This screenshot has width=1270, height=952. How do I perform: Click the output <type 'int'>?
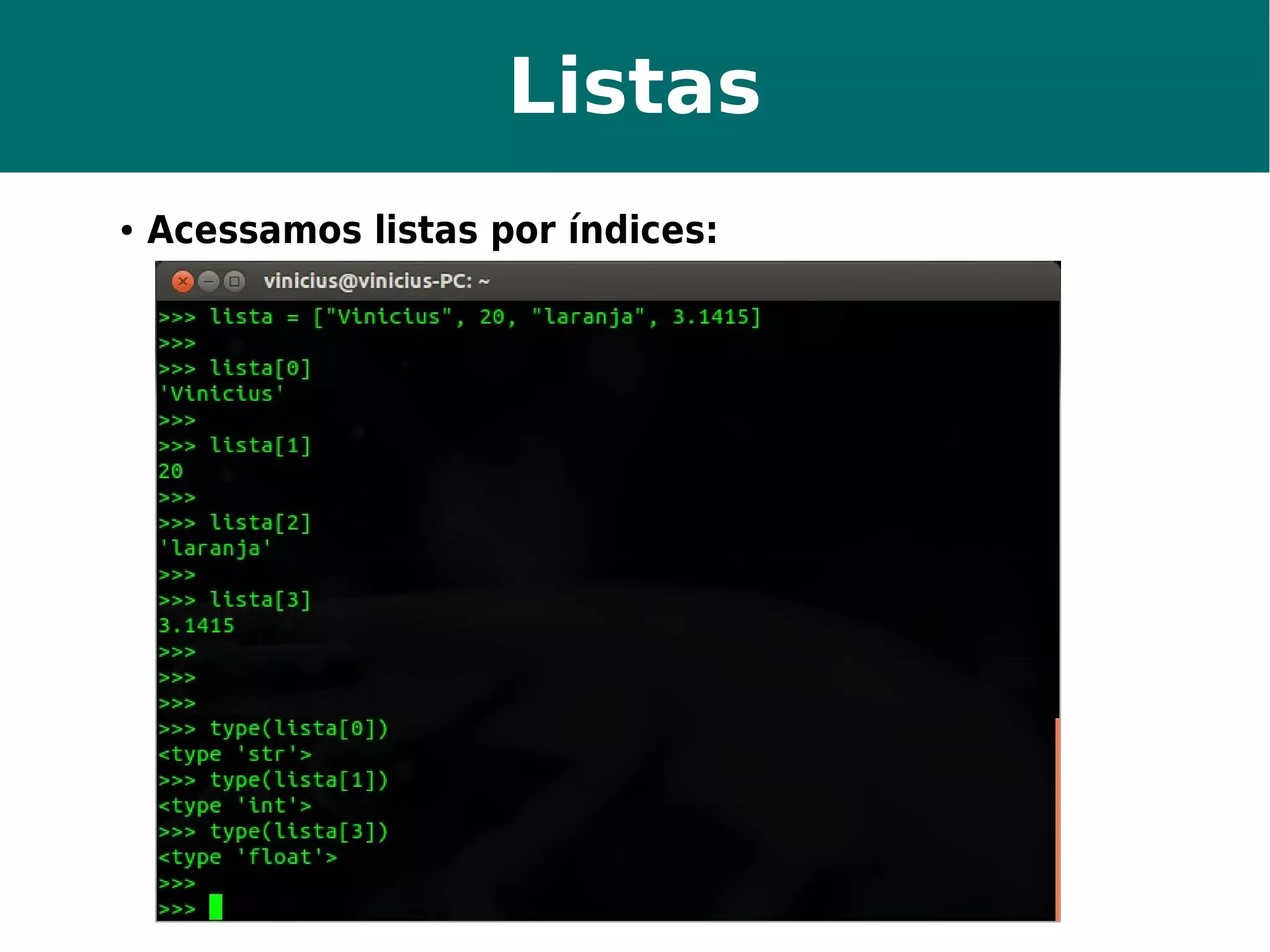(234, 806)
